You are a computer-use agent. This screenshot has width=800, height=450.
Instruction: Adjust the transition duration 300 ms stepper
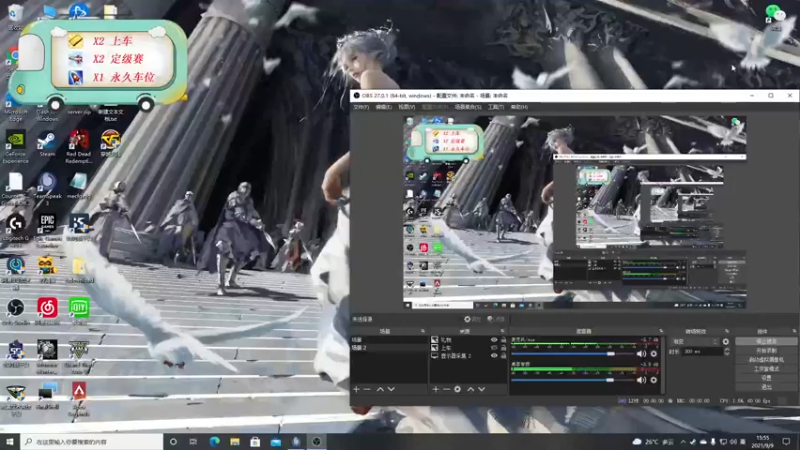tap(727, 352)
